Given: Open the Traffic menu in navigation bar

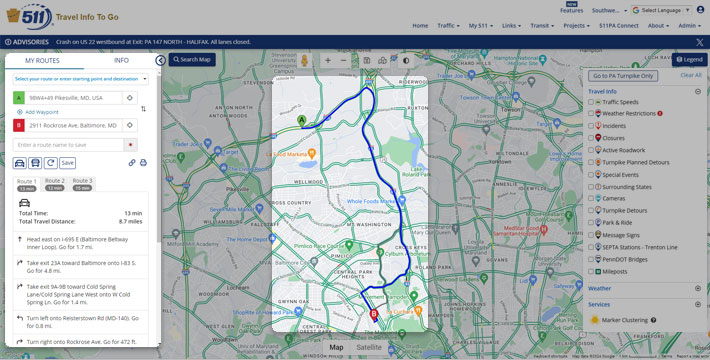Looking at the screenshot, I should tap(448, 26).
